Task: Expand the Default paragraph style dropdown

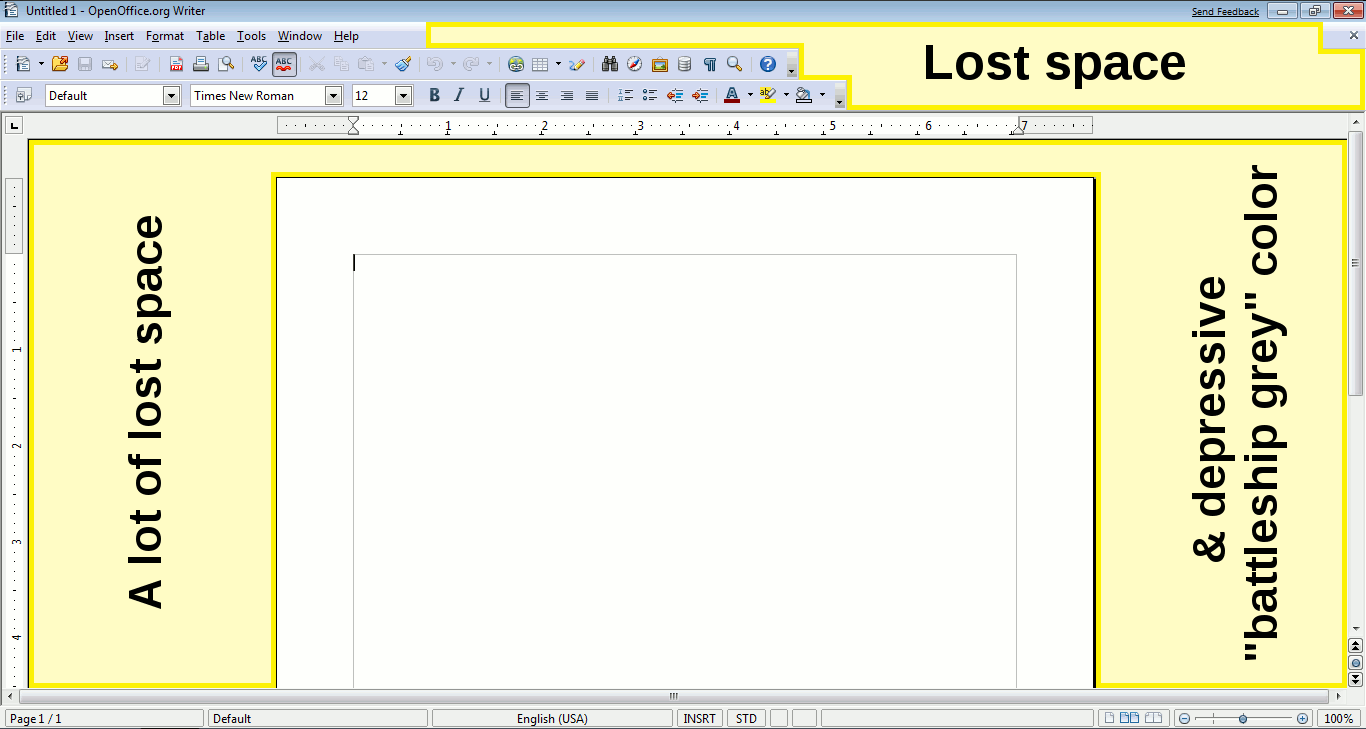Action: [x=171, y=96]
